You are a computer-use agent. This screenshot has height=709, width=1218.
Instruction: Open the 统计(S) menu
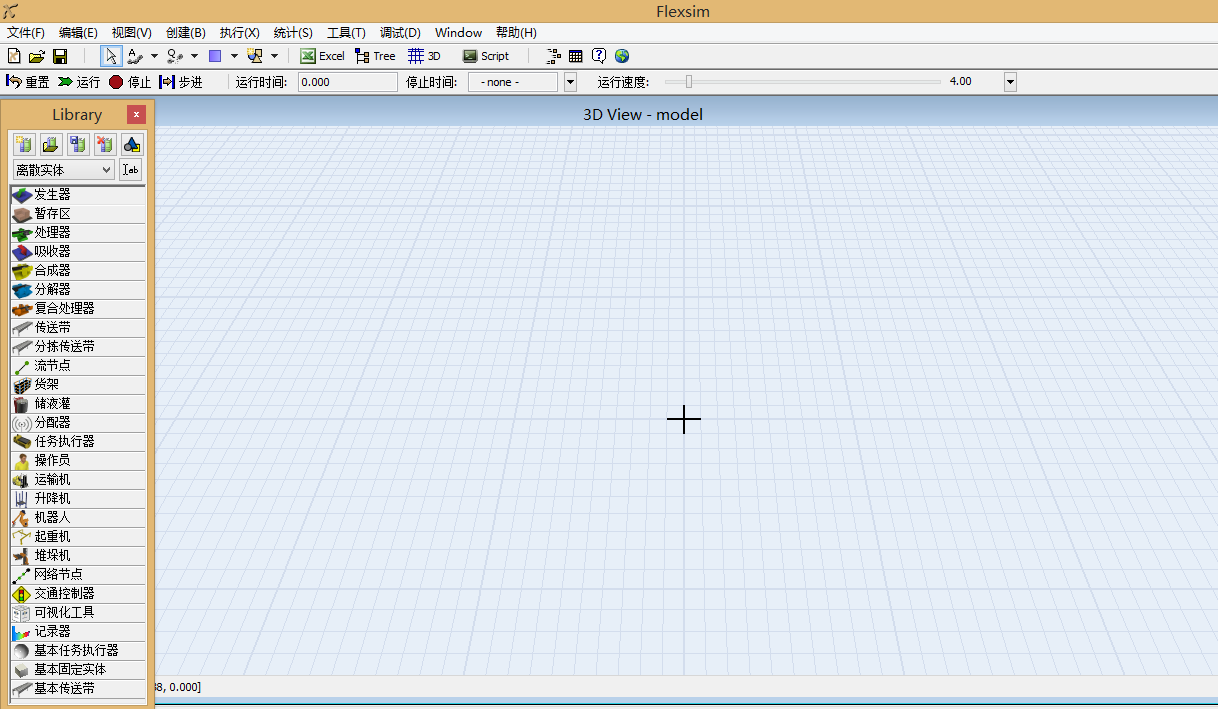(x=293, y=33)
